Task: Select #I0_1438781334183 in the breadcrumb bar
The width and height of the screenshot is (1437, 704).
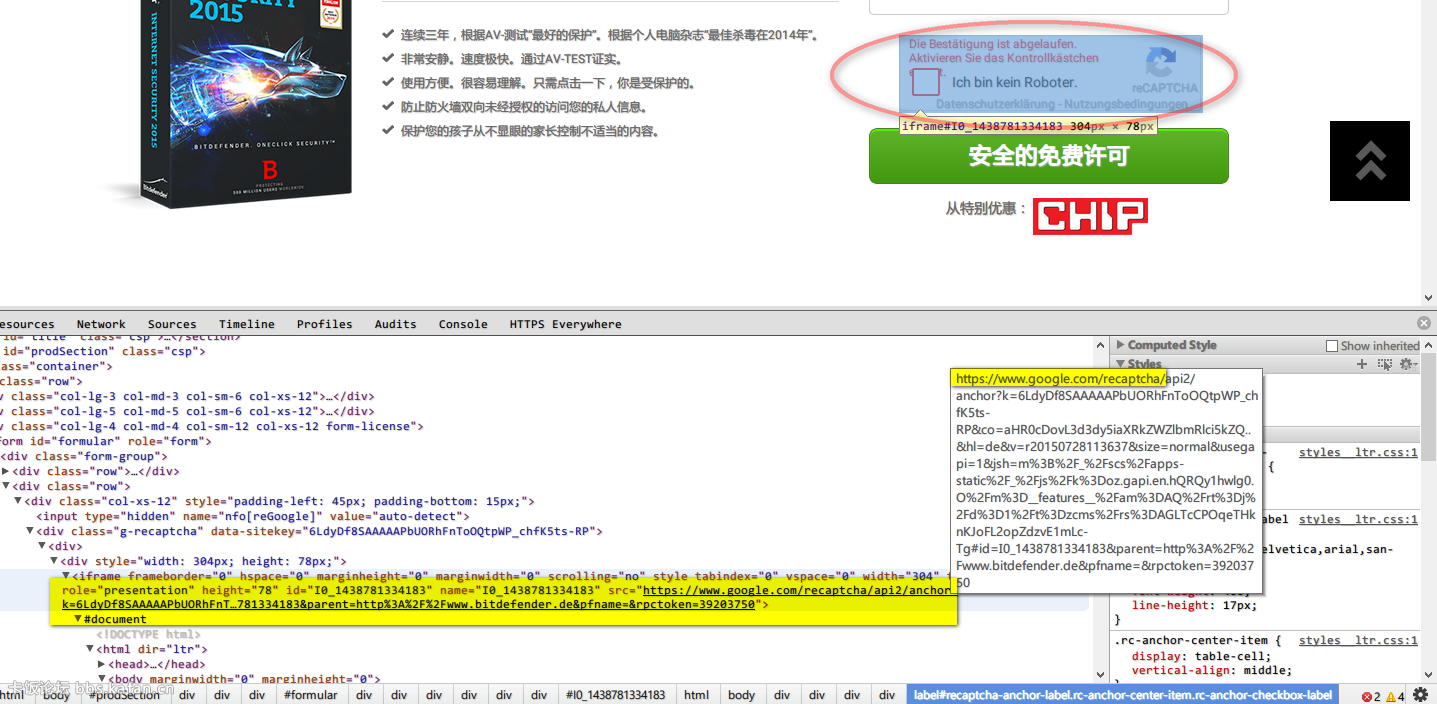Action: coord(615,695)
